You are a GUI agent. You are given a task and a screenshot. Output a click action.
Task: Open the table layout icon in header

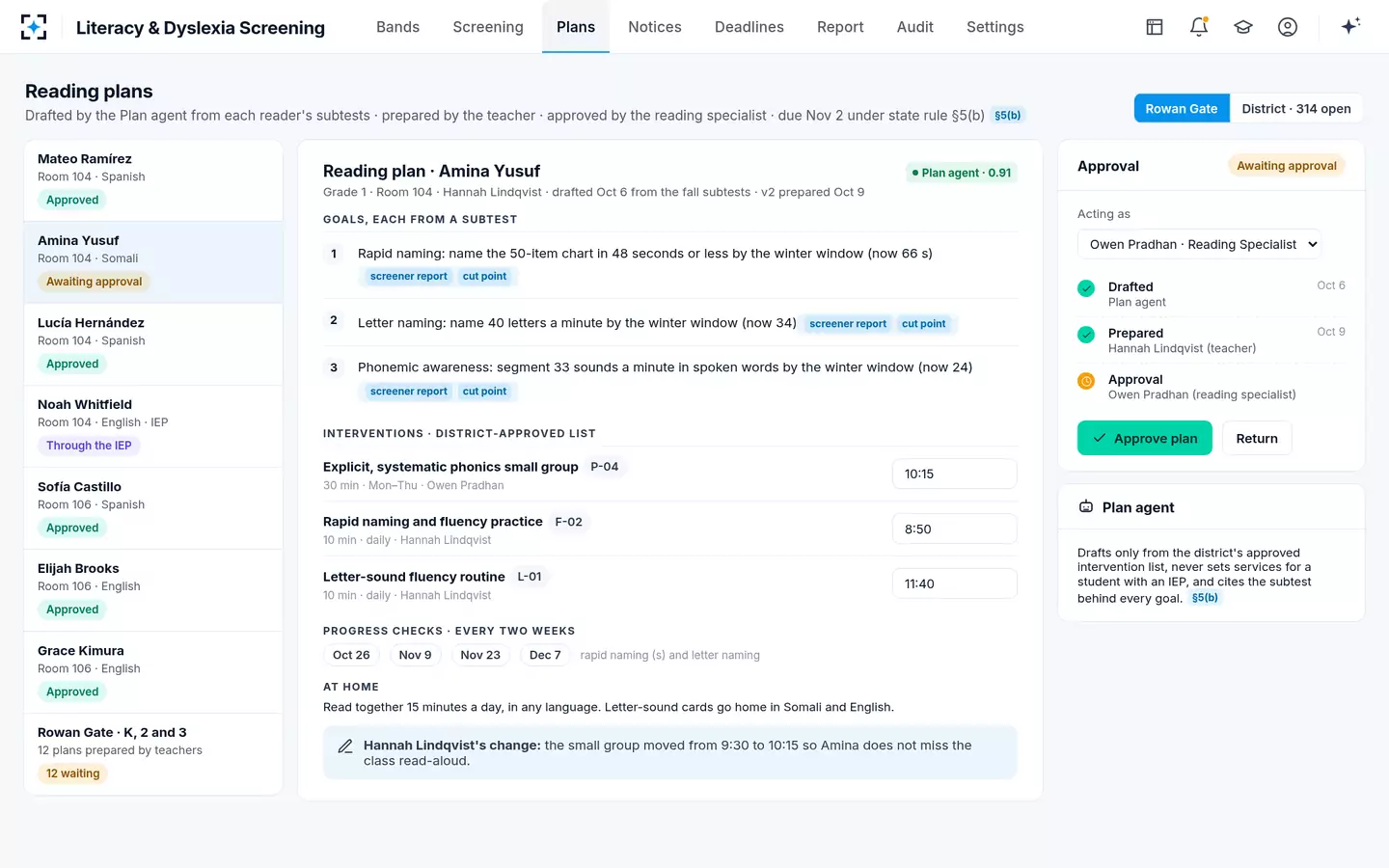tap(1155, 27)
